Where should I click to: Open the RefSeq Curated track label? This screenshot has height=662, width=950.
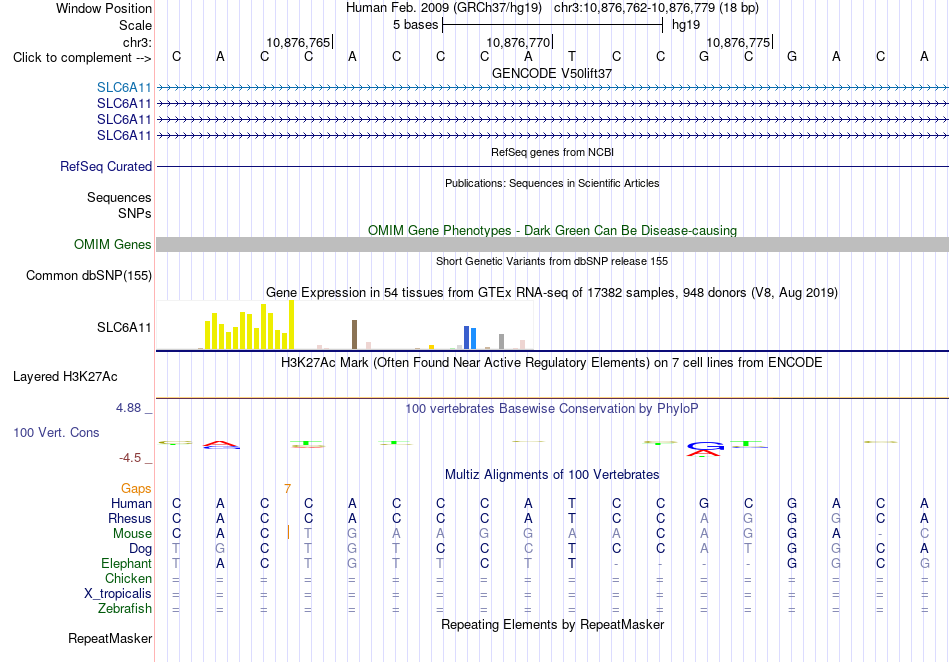click(x=106, y=167)
